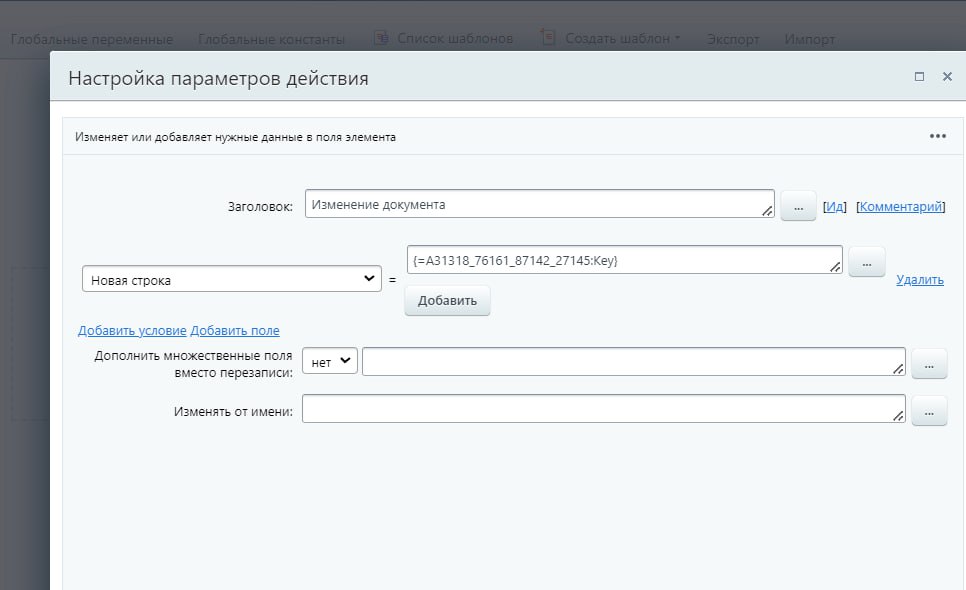This screenshot has height=590, width=966.
Task: Click the create template icon in the toolbar
Action: click(548, 38)
